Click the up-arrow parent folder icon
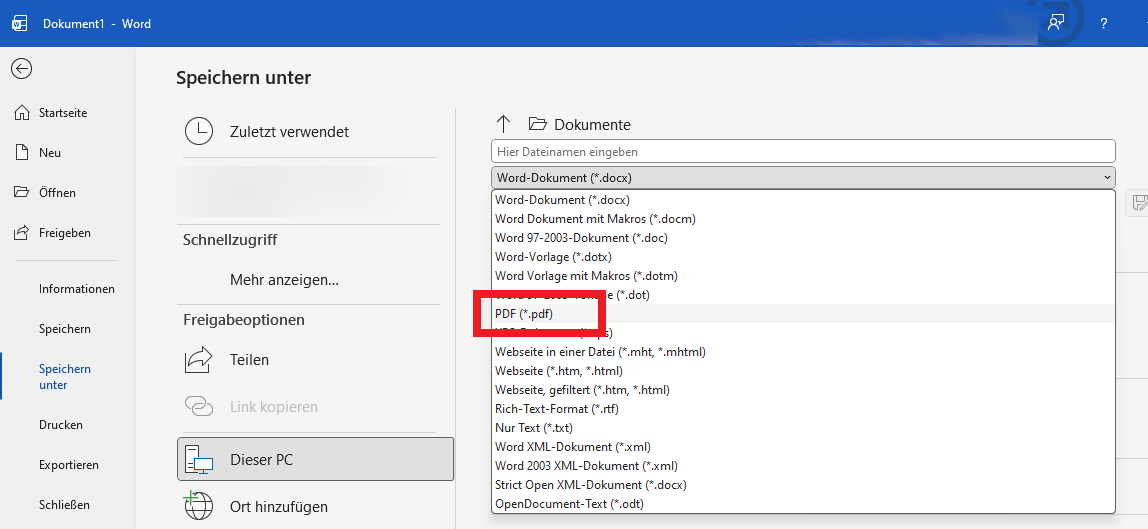The width and height of the screenshot is (1148, 529). [503, 124]
